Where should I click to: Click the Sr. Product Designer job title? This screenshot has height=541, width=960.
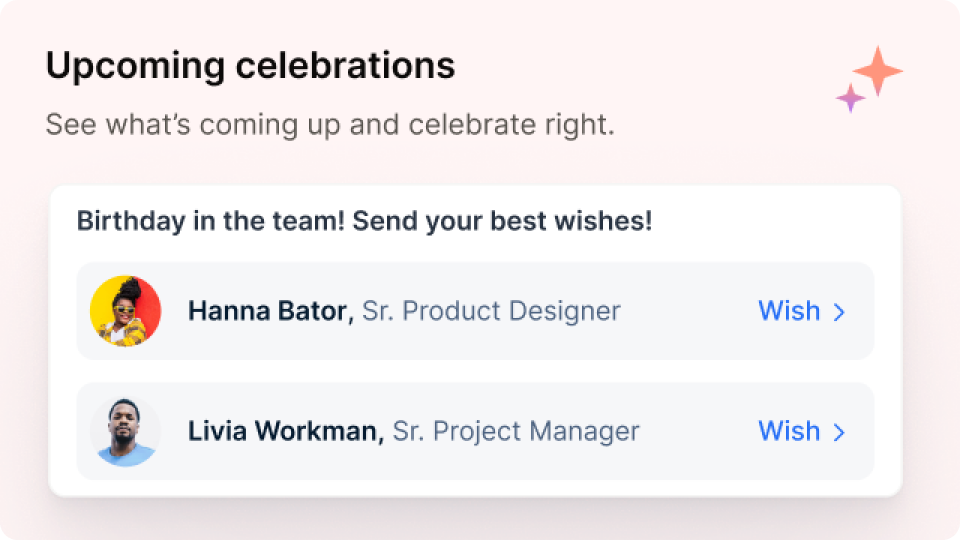(x=491, y=311)
